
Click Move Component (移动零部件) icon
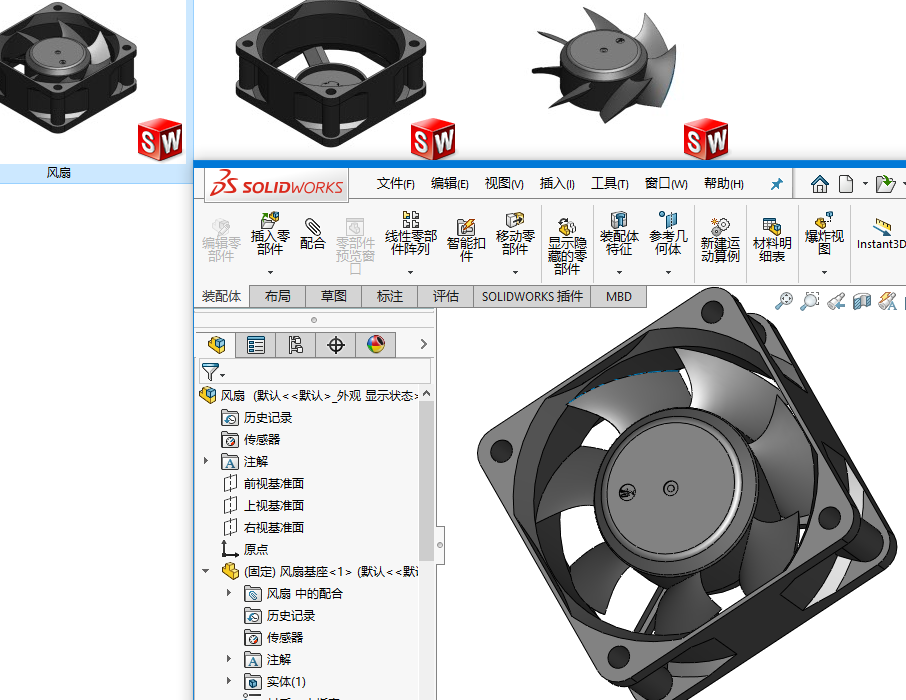pyautogui.click(x=514, y=220)
